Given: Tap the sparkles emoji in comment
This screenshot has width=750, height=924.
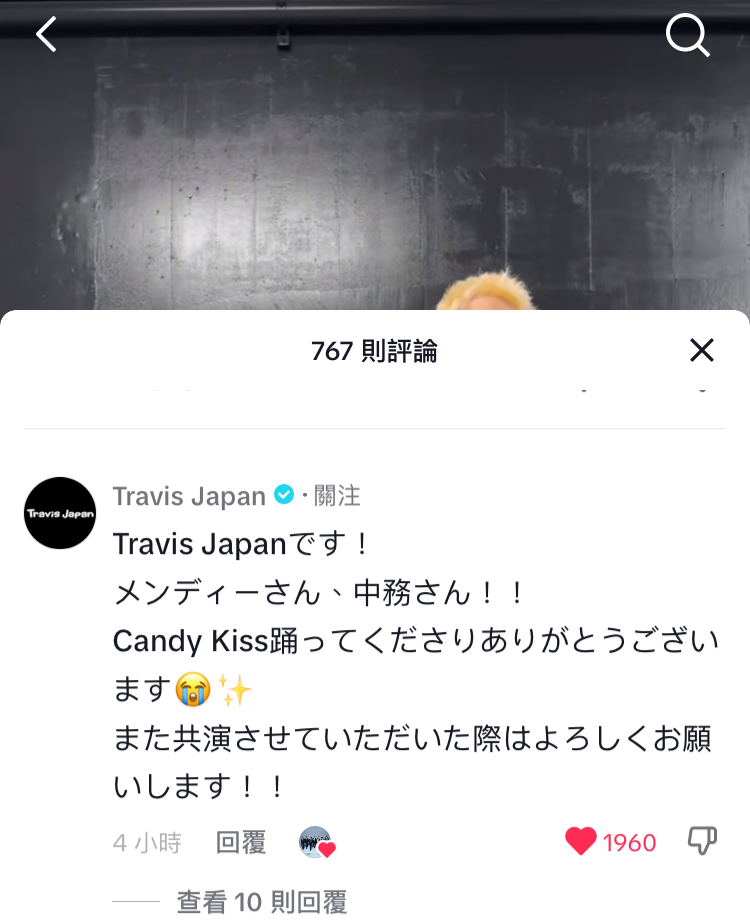Looking at the screenshot, I should pos(235,689).
